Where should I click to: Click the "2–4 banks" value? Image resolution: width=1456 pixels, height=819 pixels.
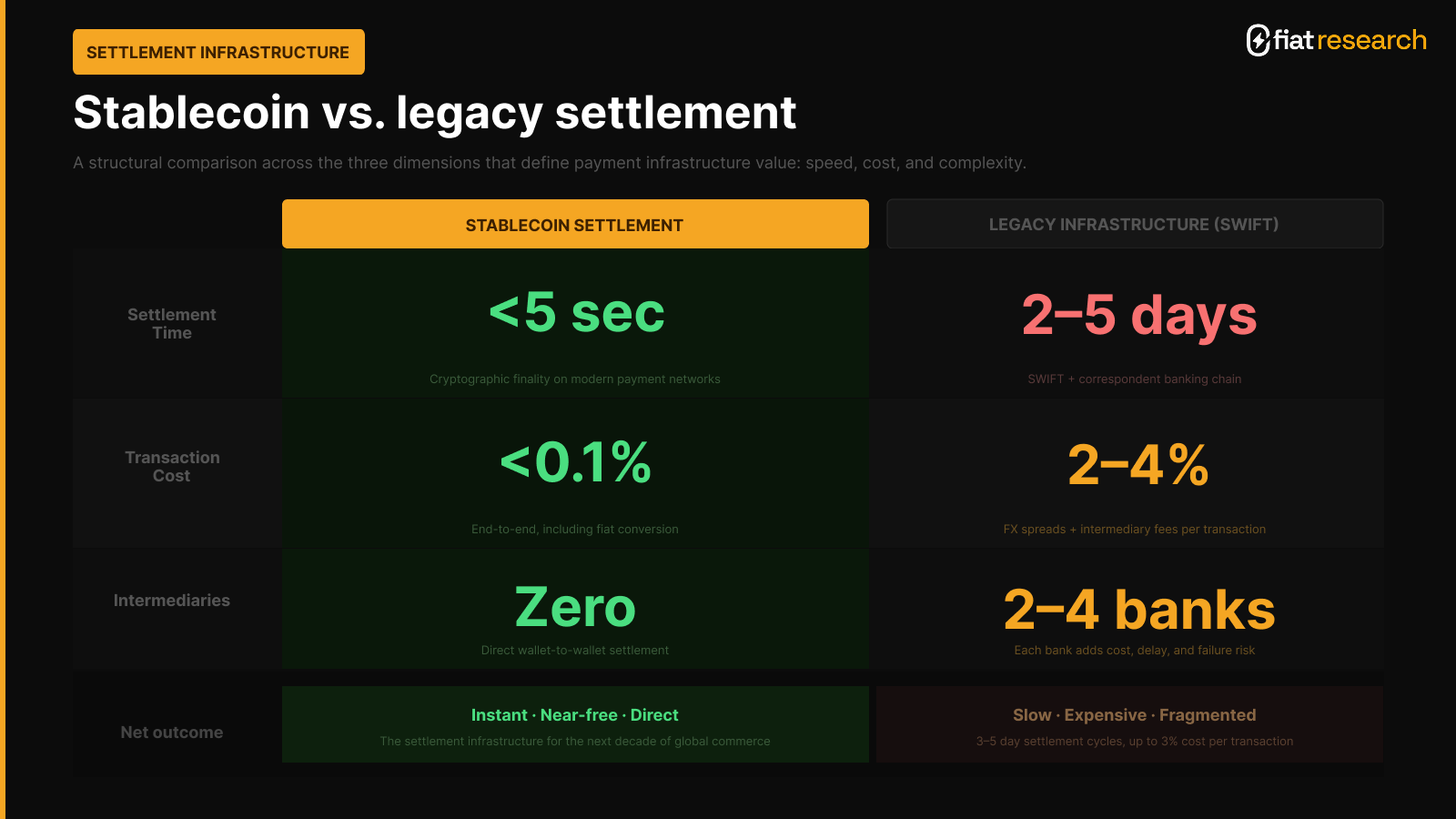coord(1138,610)
